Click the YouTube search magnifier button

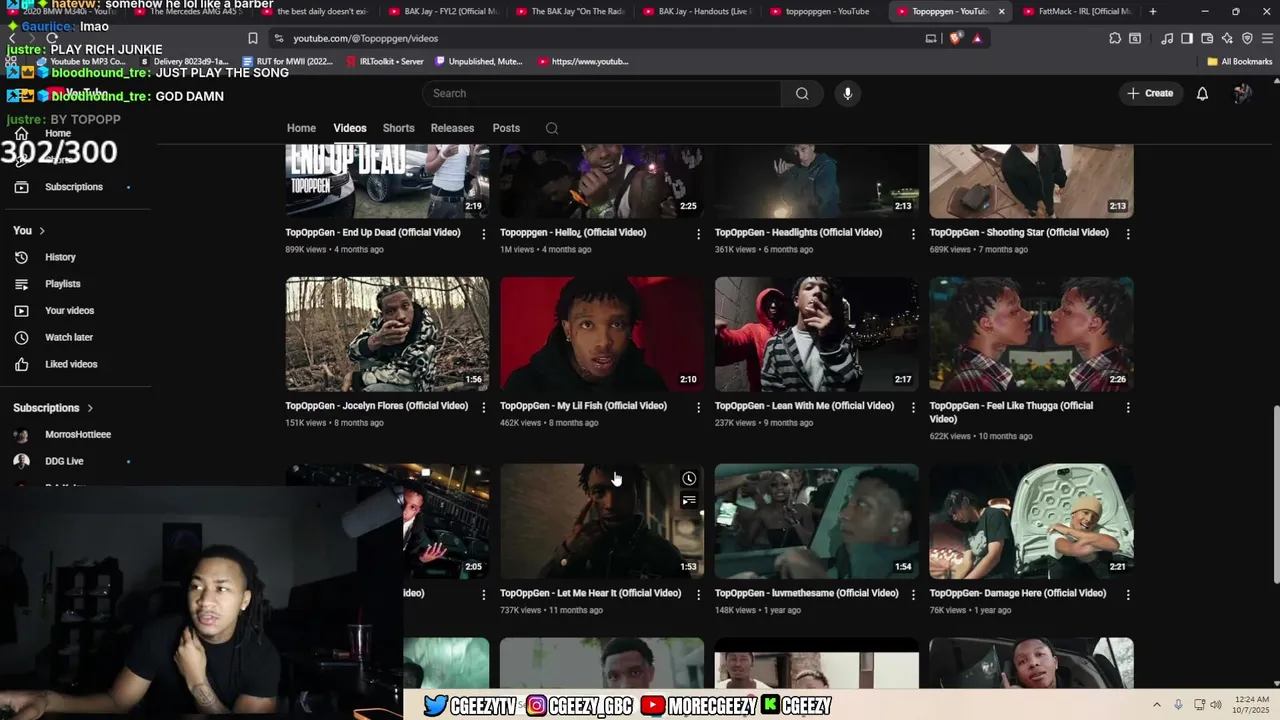[x=802, y=93]
